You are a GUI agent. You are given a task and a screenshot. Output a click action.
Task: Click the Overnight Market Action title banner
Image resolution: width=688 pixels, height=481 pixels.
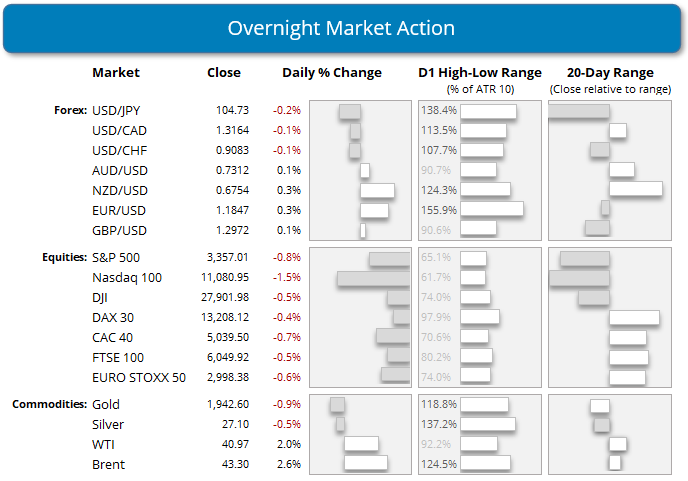point(343,27)
